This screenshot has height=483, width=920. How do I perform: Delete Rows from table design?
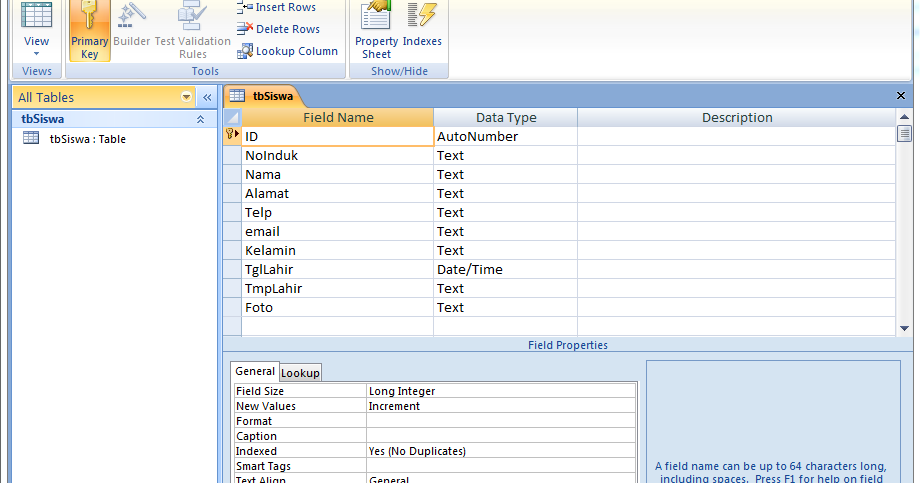tap(279, 29)
